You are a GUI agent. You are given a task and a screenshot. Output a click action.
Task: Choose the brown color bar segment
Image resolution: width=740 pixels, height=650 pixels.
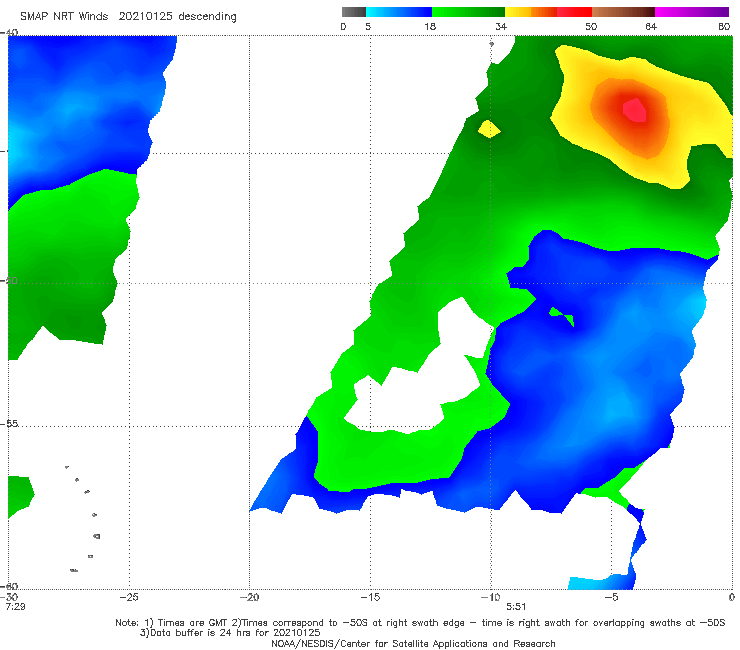[x=623, y=12]
